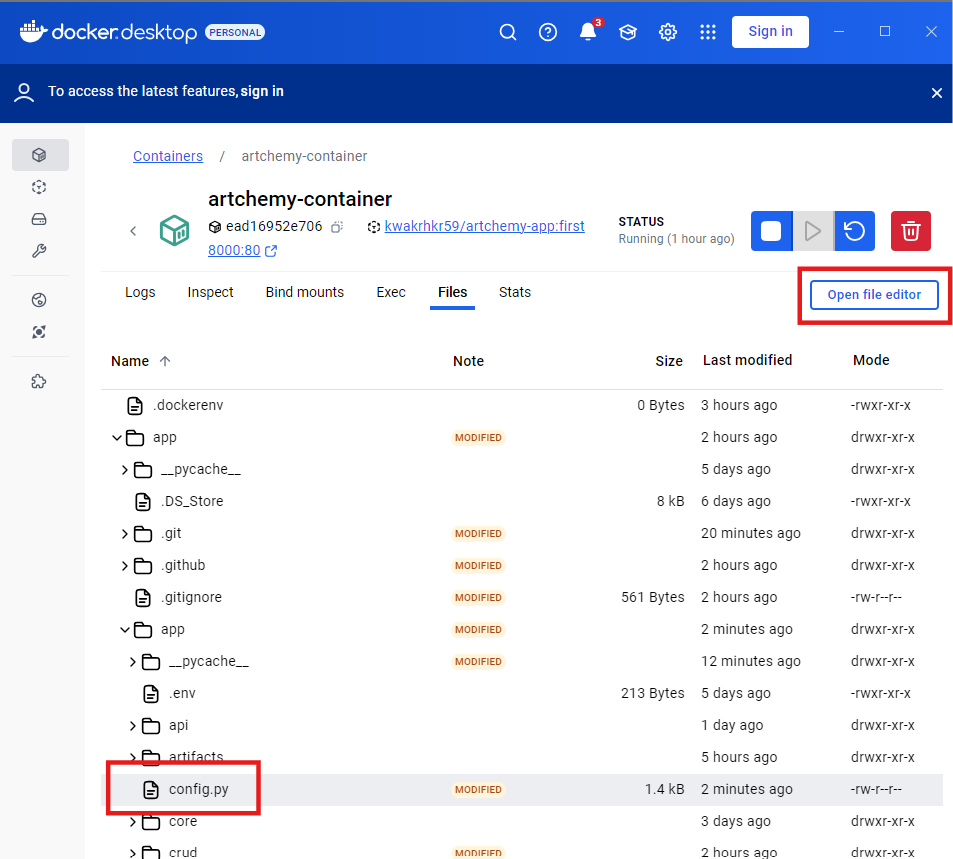The image size is (953, 859).
Task: Open the search icon in header
Action: pyautogui.click(x=507, y=32)
